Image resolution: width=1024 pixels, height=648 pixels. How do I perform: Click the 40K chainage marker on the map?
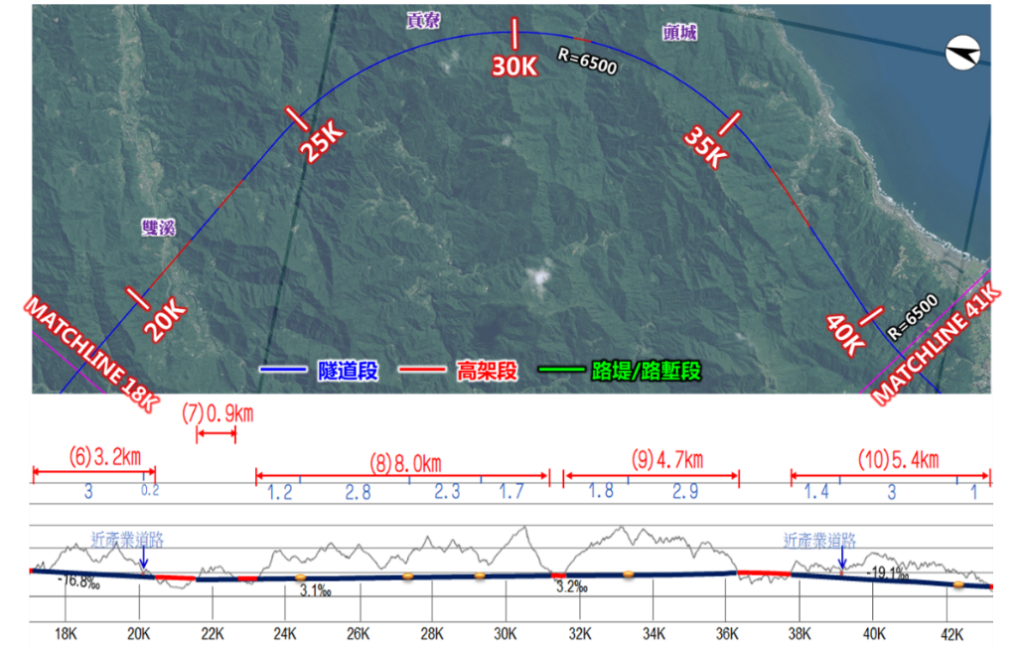coord(845,335)
